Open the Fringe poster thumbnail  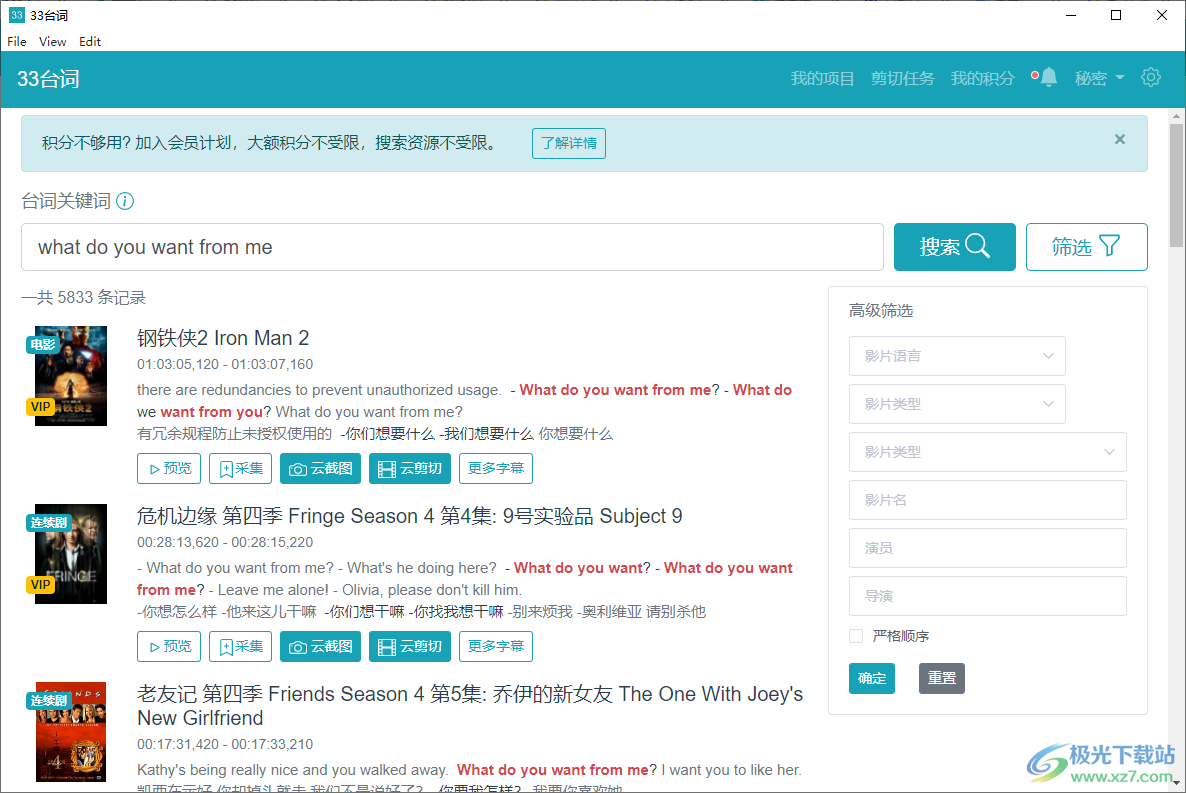point(71,554)
